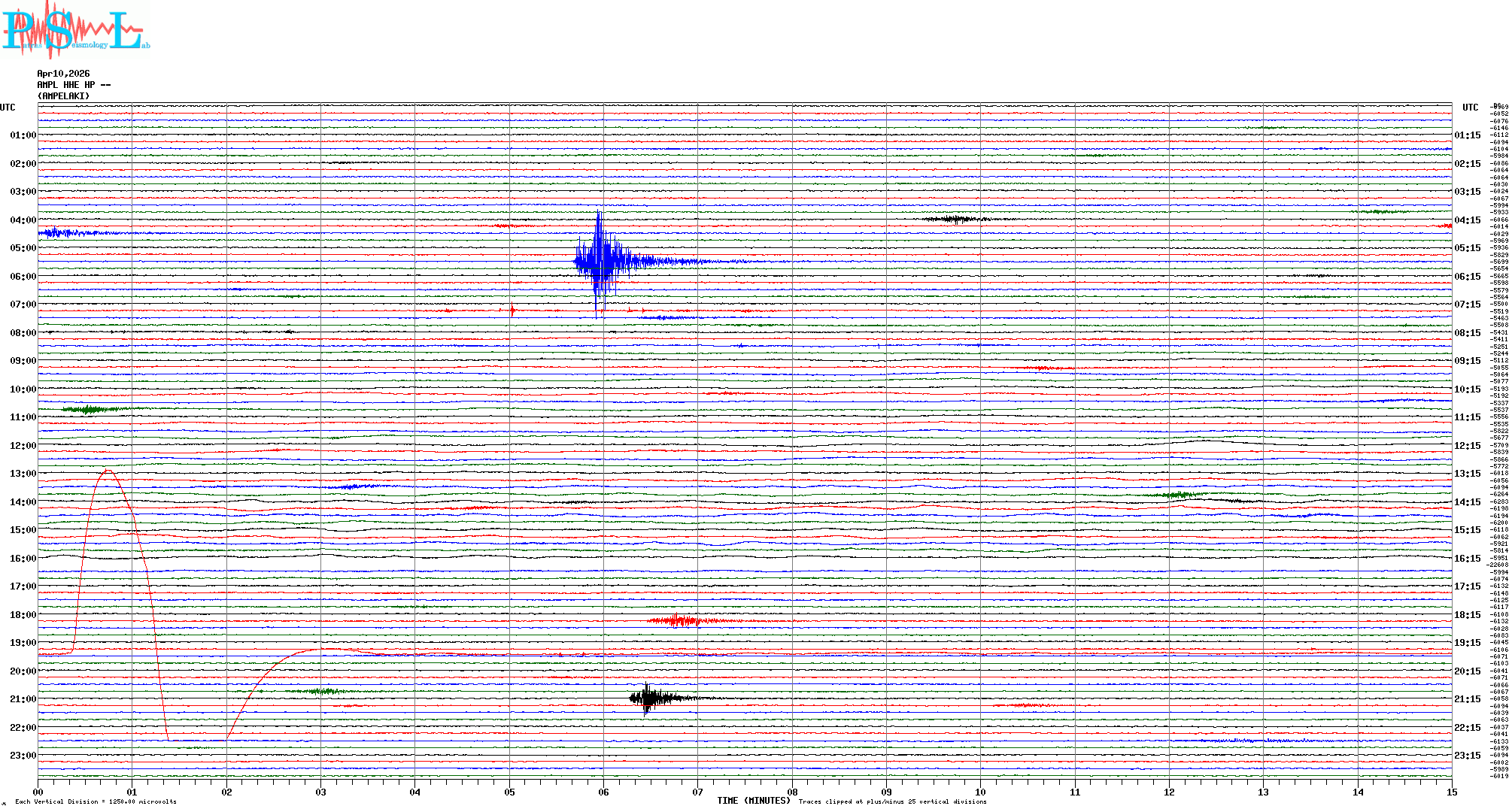Select the 23:00 hour label on left
Screen dimensions: 1512x812
tap(23, 756)
